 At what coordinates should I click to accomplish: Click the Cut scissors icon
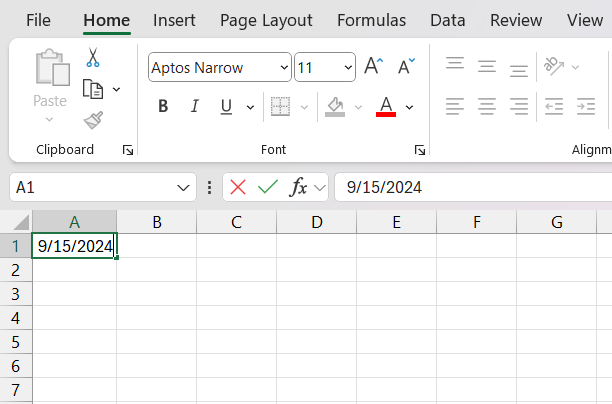coord(93,57)
